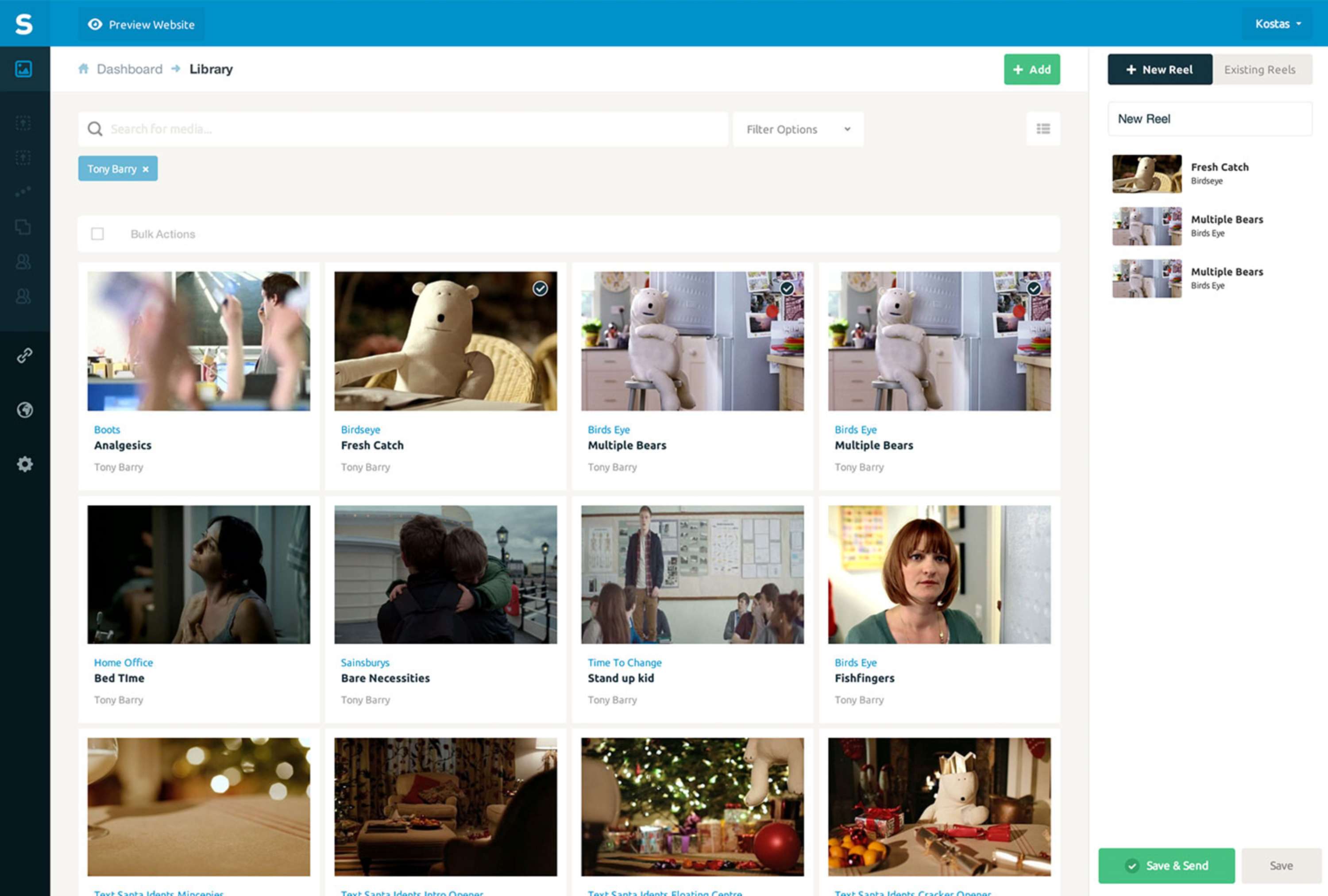Viewport: 1328px width, 896px height.
Task: Click the grey Save button
Action: point(1281,866)
